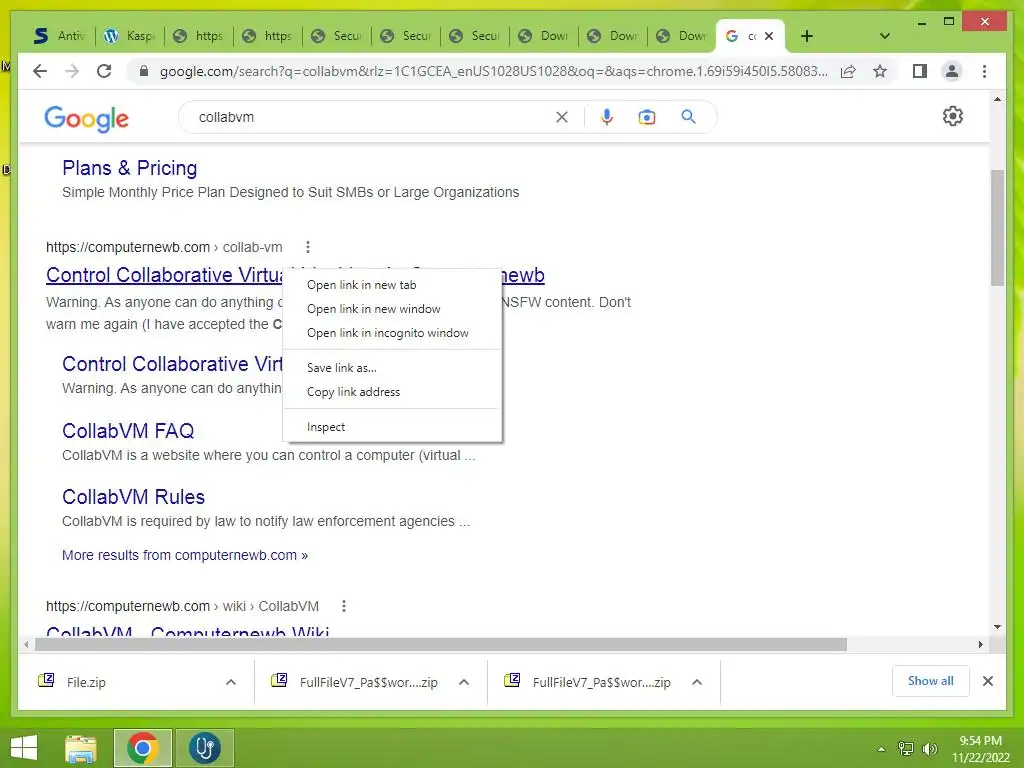Open the Chrome profile avatar
1024x768 pixels.
point(952,71)
